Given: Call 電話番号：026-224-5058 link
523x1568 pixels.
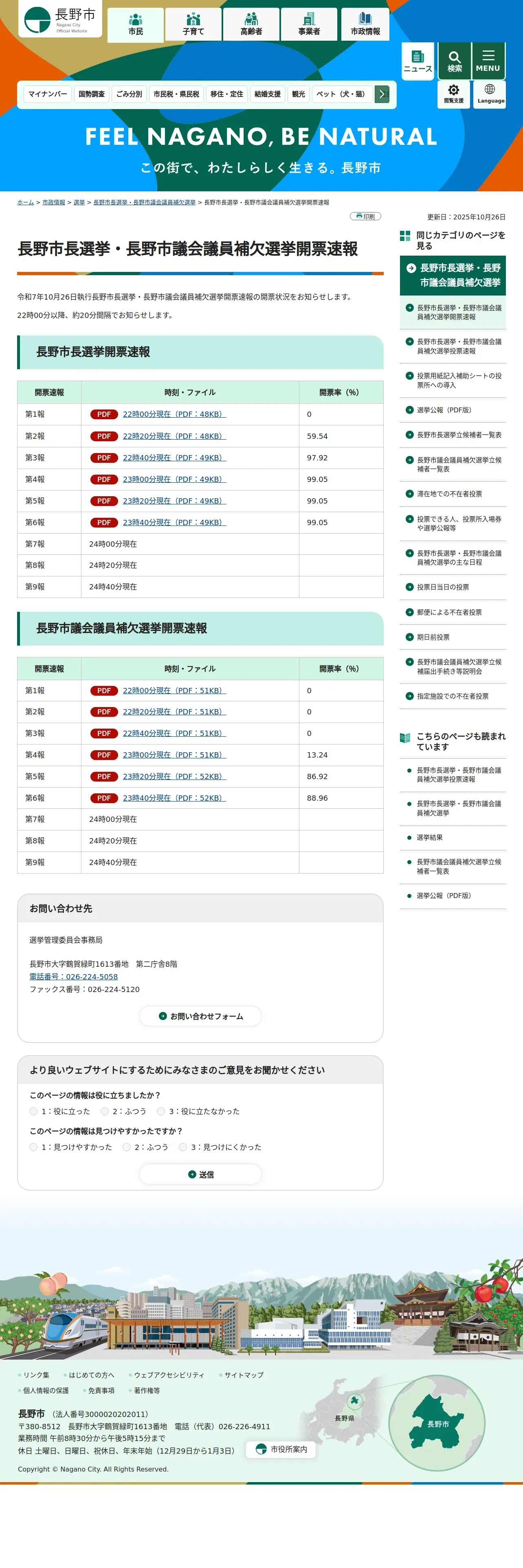Looking at the screenshot, I should (x=74, y=977).
